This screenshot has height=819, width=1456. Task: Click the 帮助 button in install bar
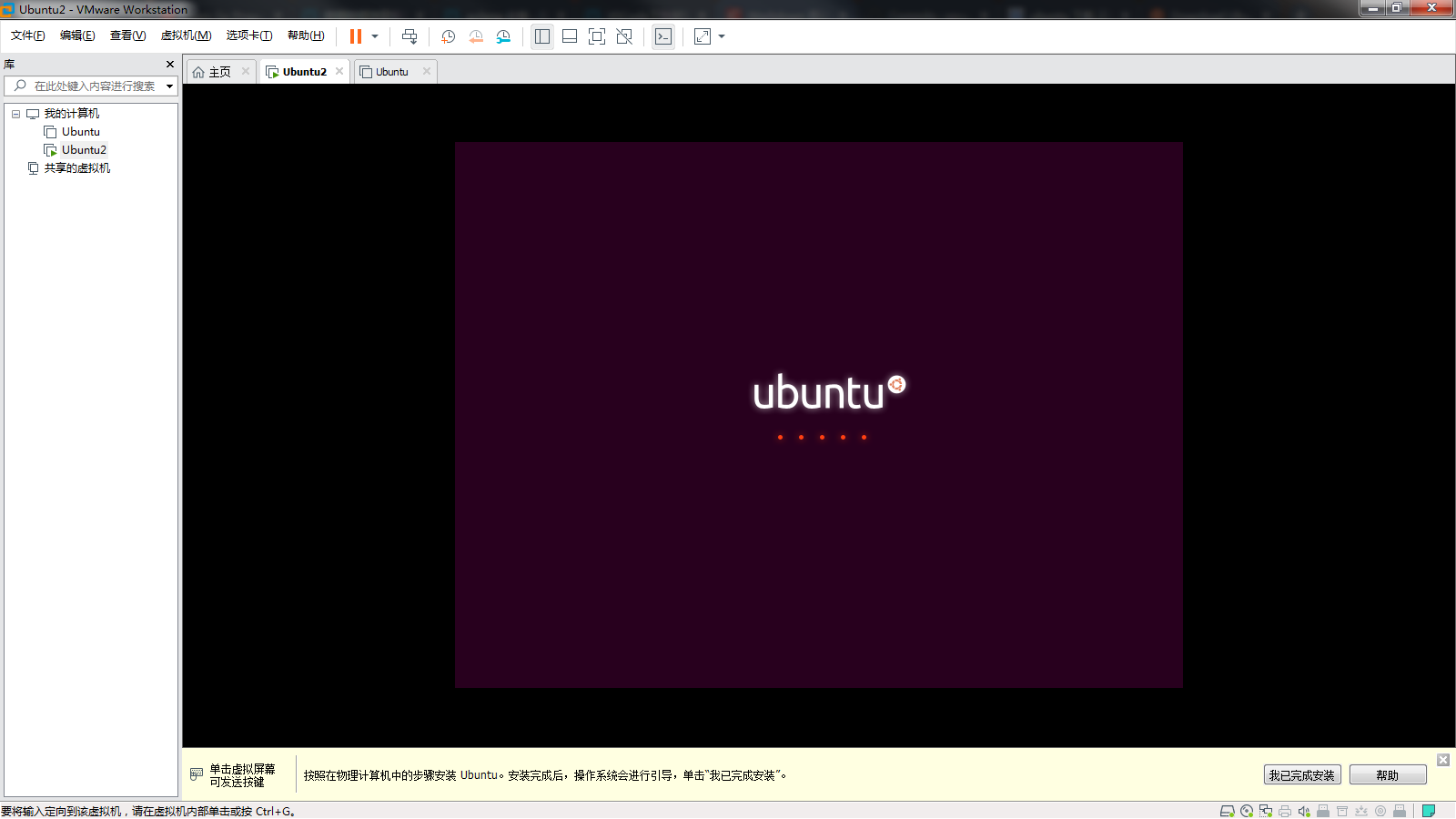point(1388,775)
